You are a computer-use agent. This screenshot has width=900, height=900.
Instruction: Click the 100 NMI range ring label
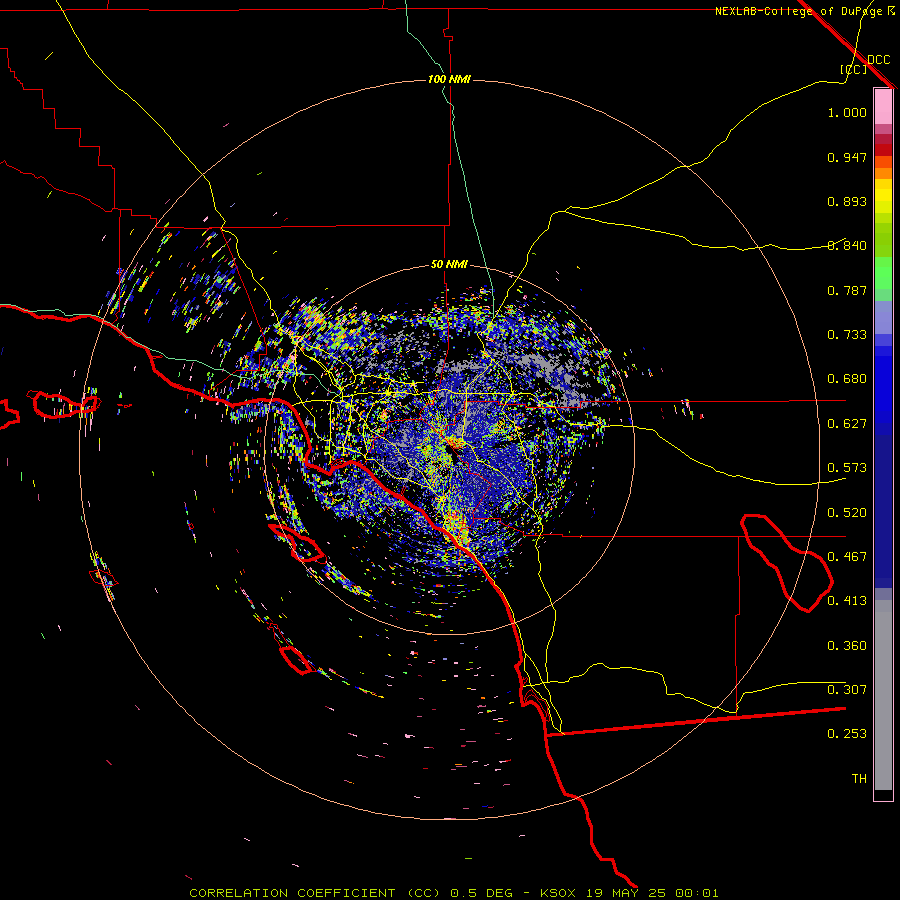click(x=449, y=79)
